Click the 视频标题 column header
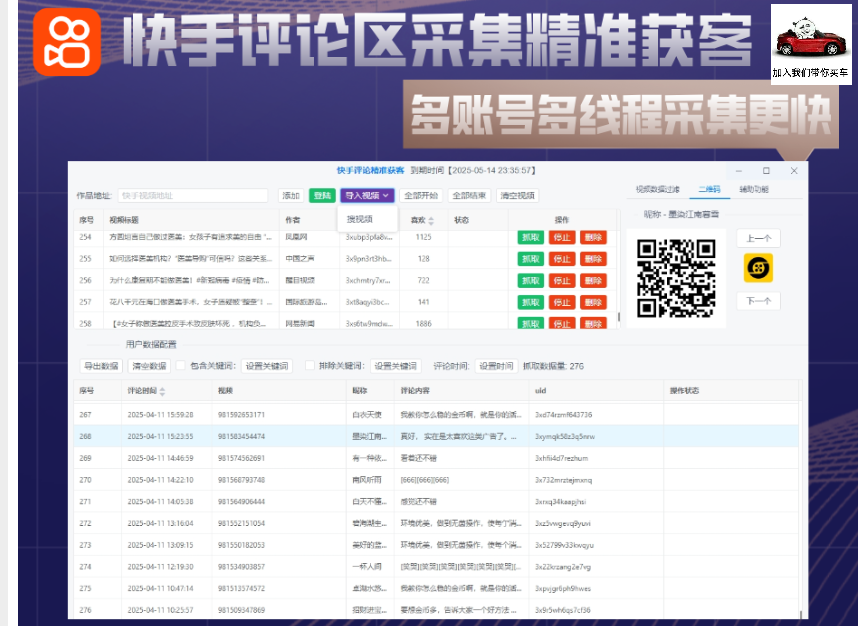This screenshot has height=626, width=862. pyautogui.click(x=124, y=220)
